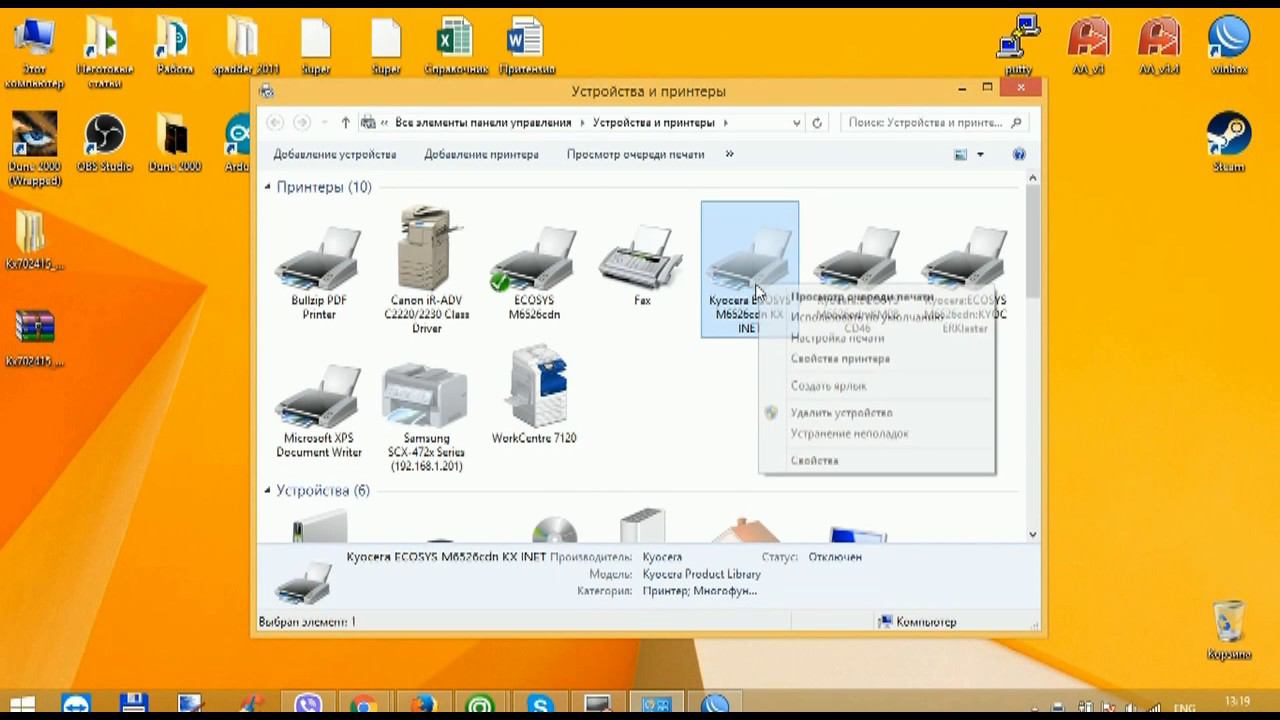The height and width of the screenshot is (720, 1280).
Task: Select the Fax device icon
Action: pos(642,265)
